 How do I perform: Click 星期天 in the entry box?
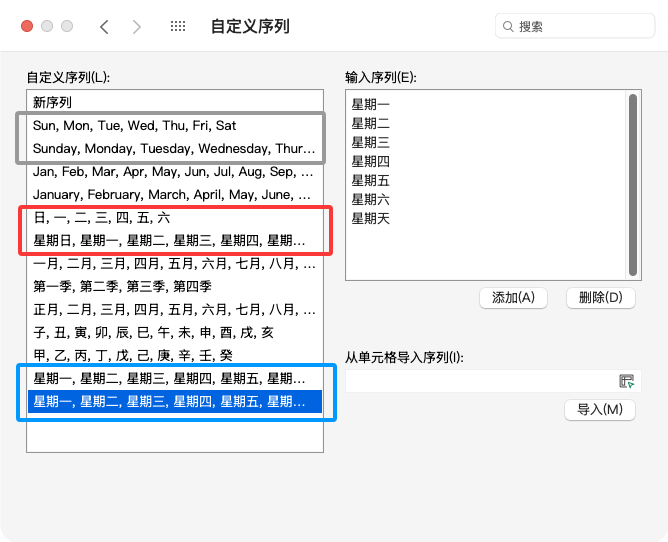coord(370,219)
